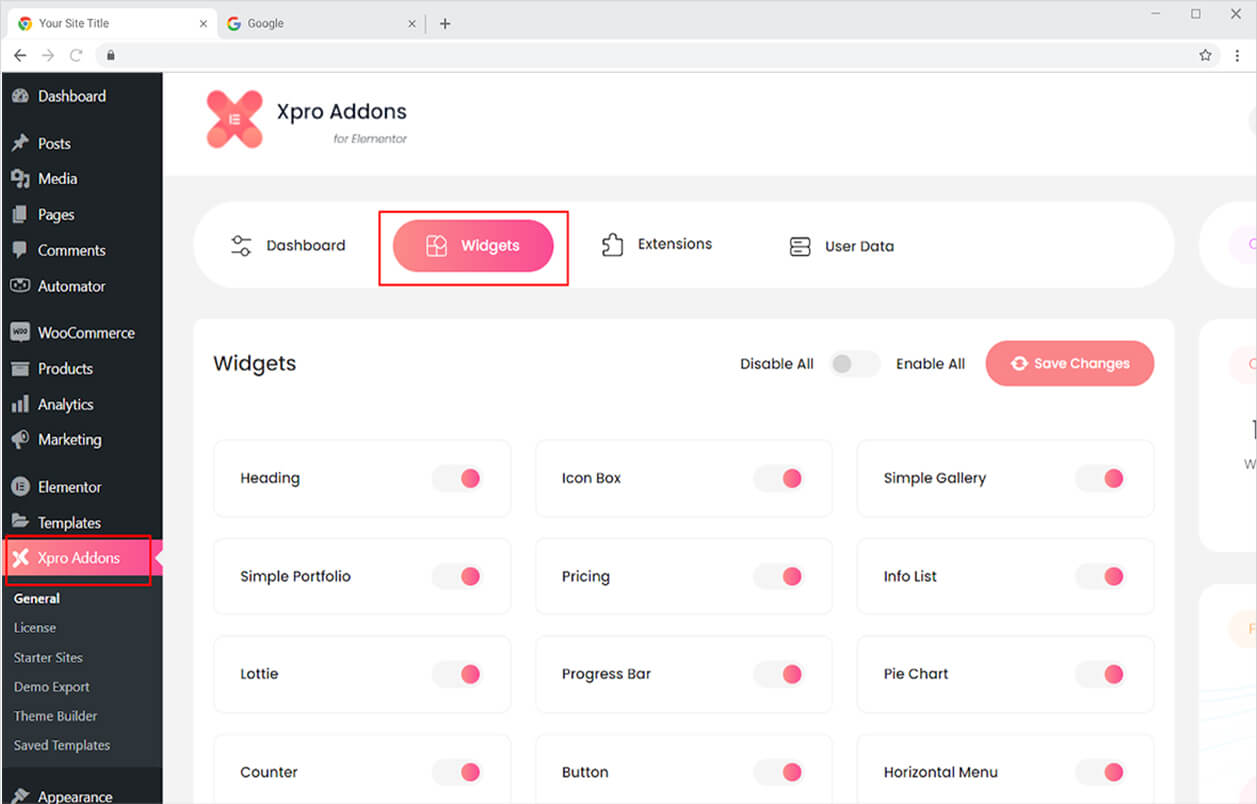Select the Analytics bar-chart icon
1257x804 pixels.
[22, 404]
